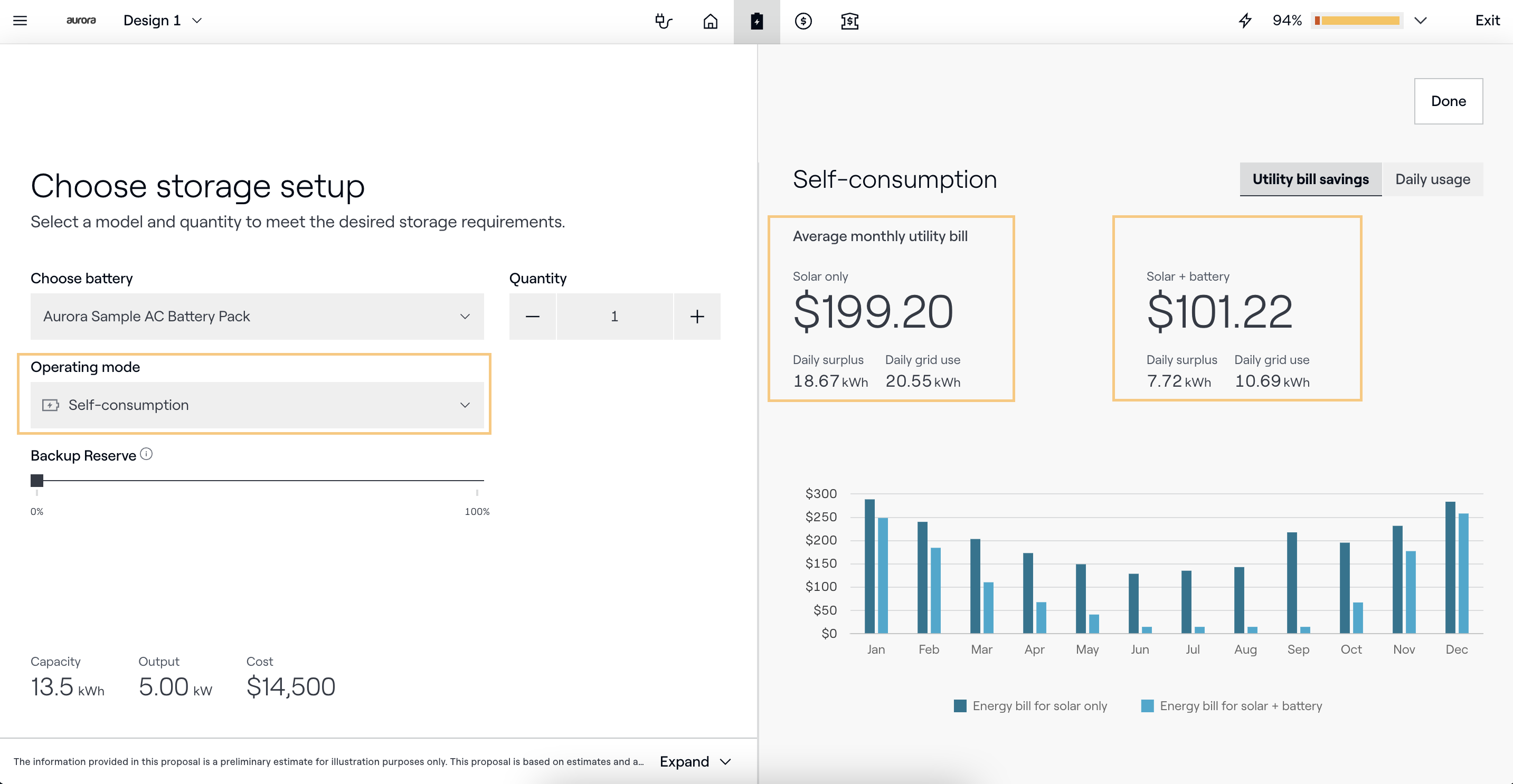Select the battery storage icon

756,21
